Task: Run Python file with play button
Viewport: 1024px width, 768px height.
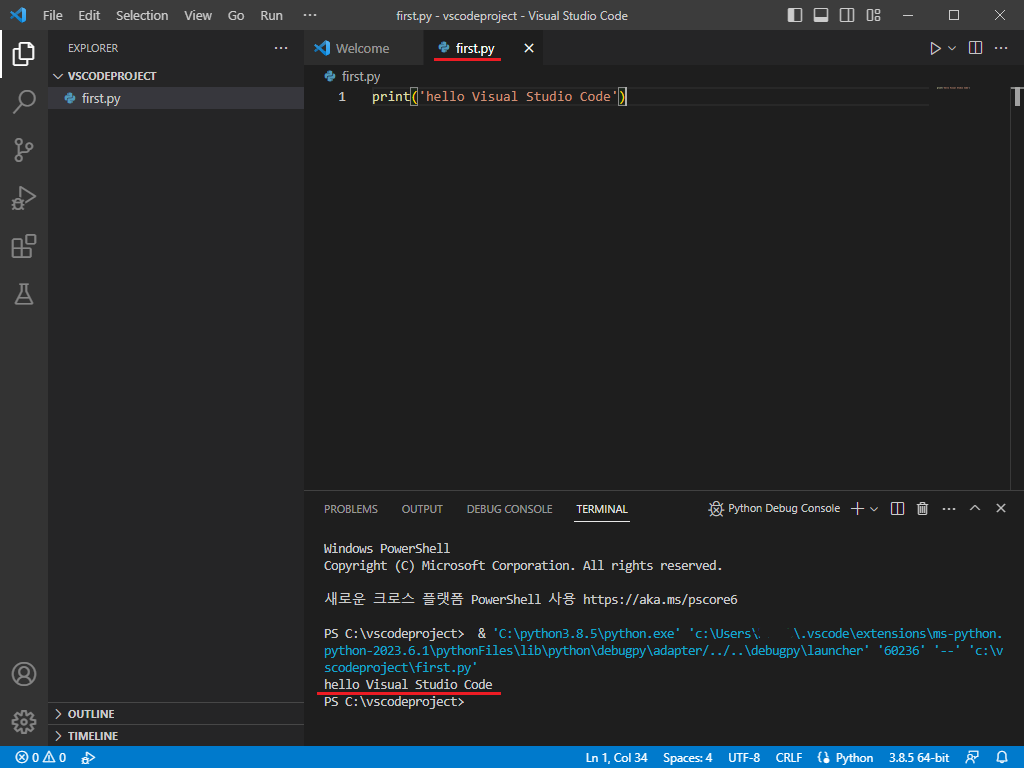Action: [935, 48]
